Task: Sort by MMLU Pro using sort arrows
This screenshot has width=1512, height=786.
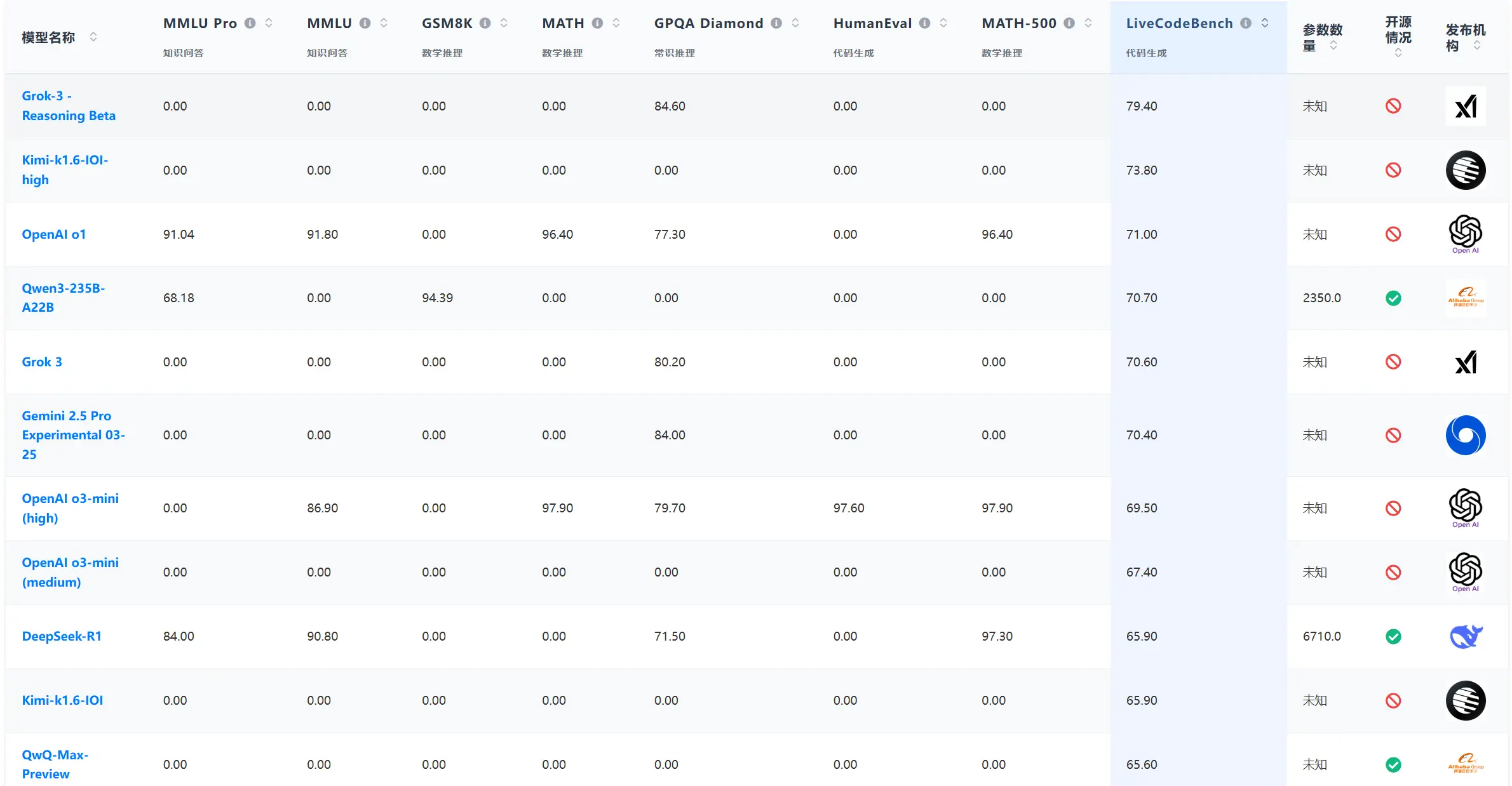Action: tap(269, 23)
